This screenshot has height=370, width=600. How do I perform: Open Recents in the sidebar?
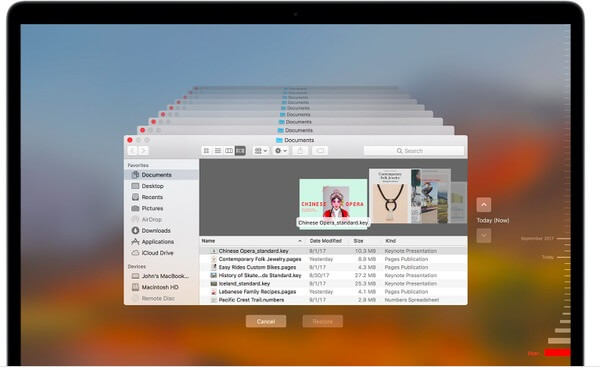(x=161, y=197)
